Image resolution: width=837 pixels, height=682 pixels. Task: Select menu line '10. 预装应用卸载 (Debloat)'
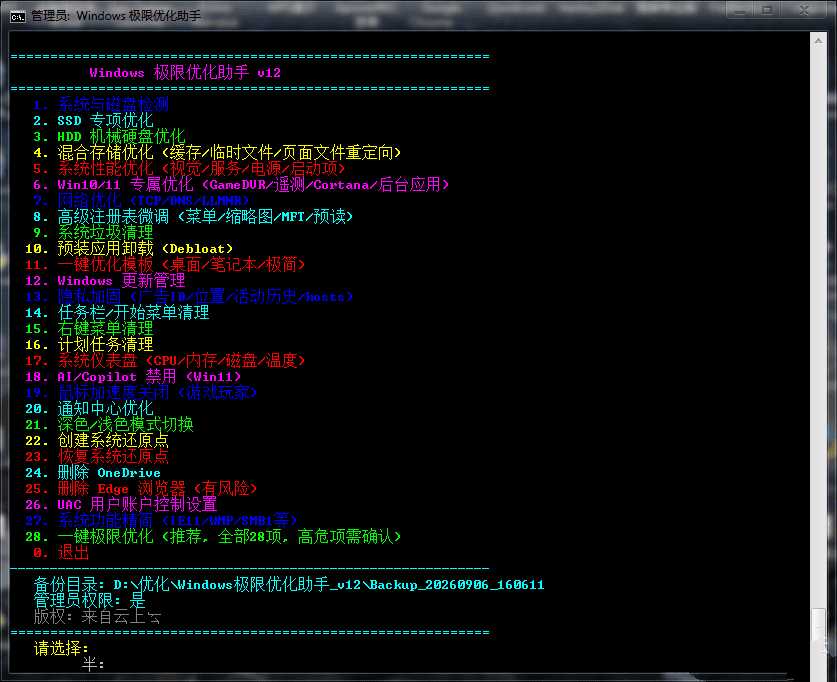pos(129,249)
